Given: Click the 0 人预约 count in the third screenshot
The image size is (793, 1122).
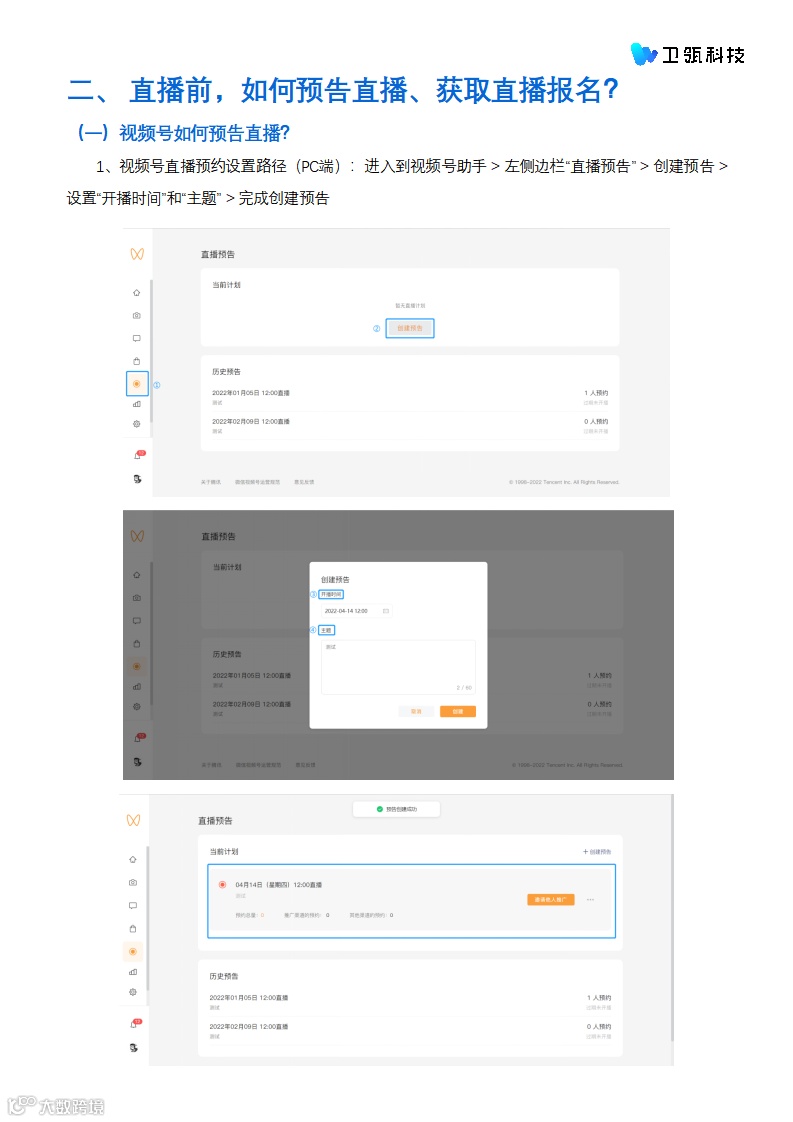Looking at the screenshot, I should tap(599, 1026).
